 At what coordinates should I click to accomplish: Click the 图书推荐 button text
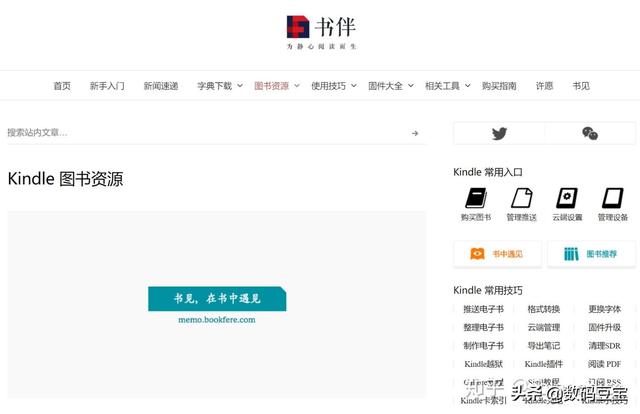tap(602, 254)
